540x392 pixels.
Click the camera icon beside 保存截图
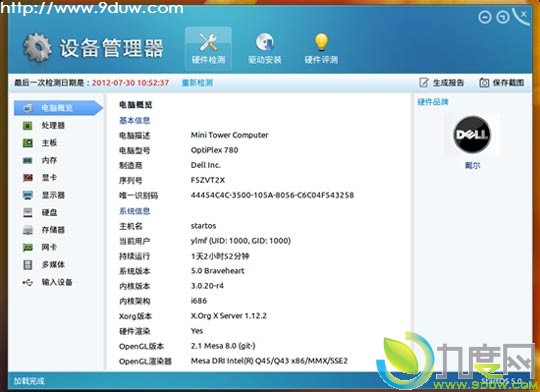pyautogui.click(x=484, y=83)
